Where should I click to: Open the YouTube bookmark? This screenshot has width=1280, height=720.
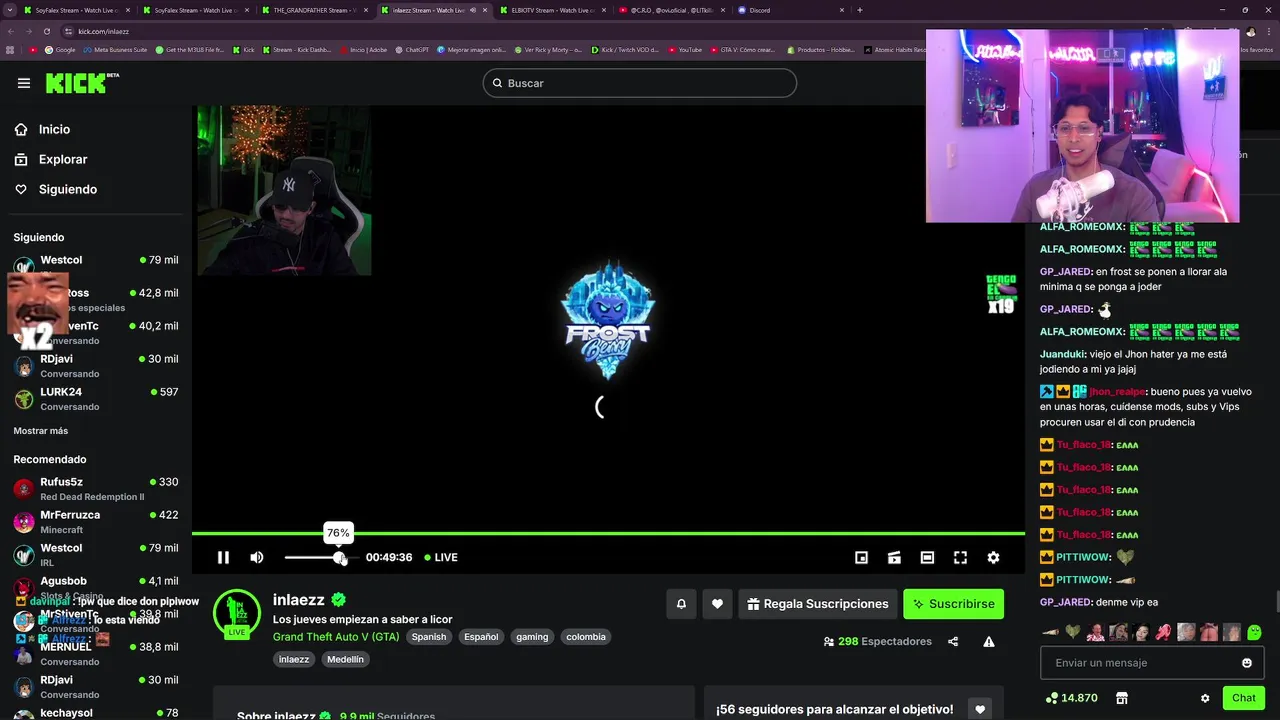point(685,49)
